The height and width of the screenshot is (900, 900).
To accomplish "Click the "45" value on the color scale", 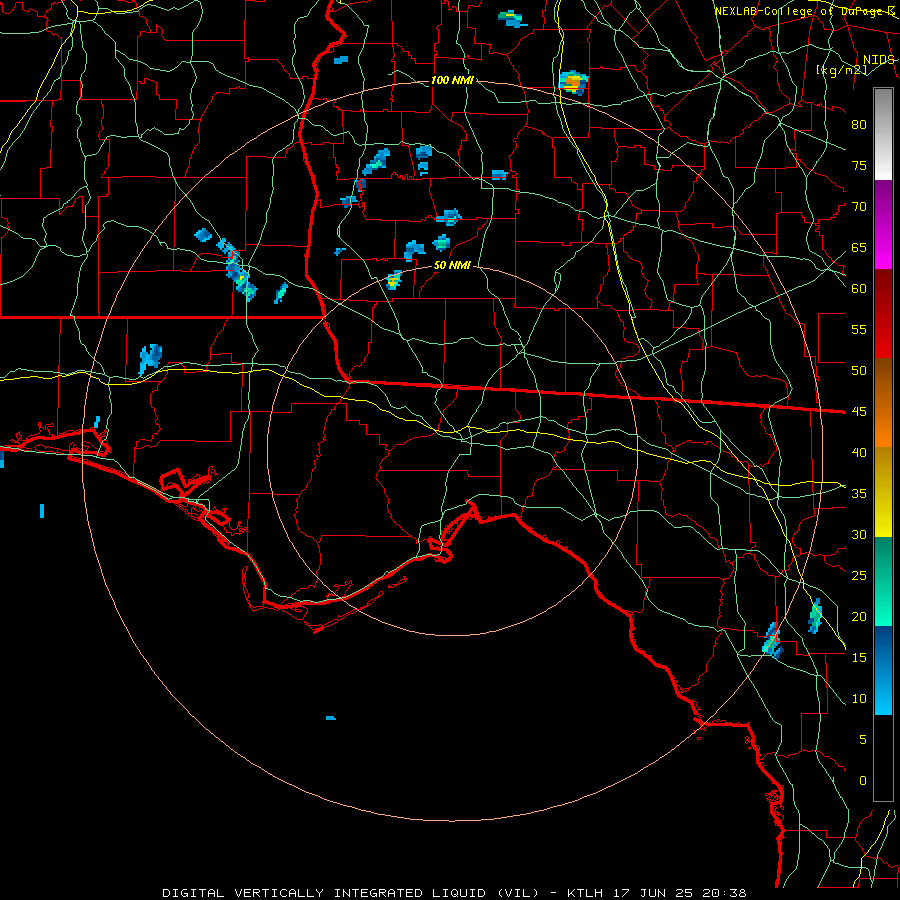I will pyautogui.click(x=859, y=412).
